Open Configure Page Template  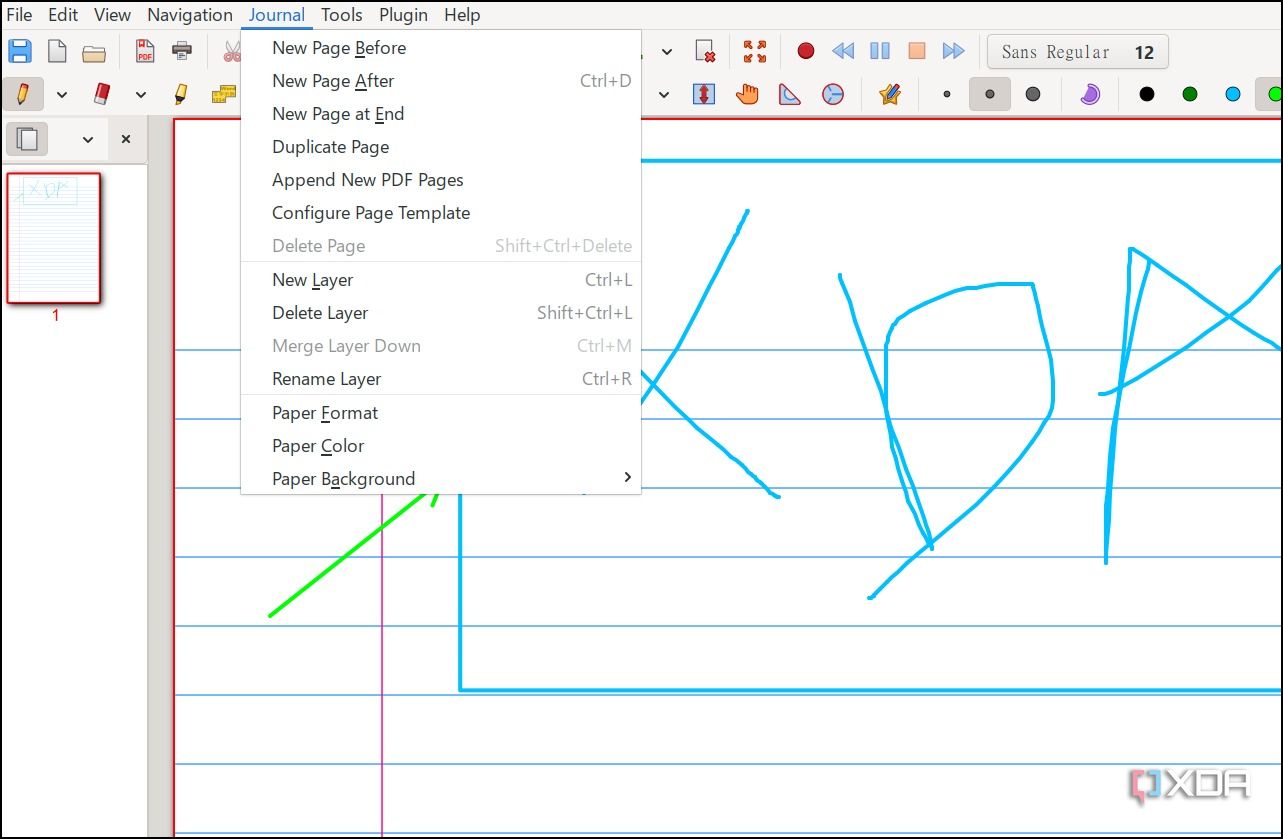[441, 213]
